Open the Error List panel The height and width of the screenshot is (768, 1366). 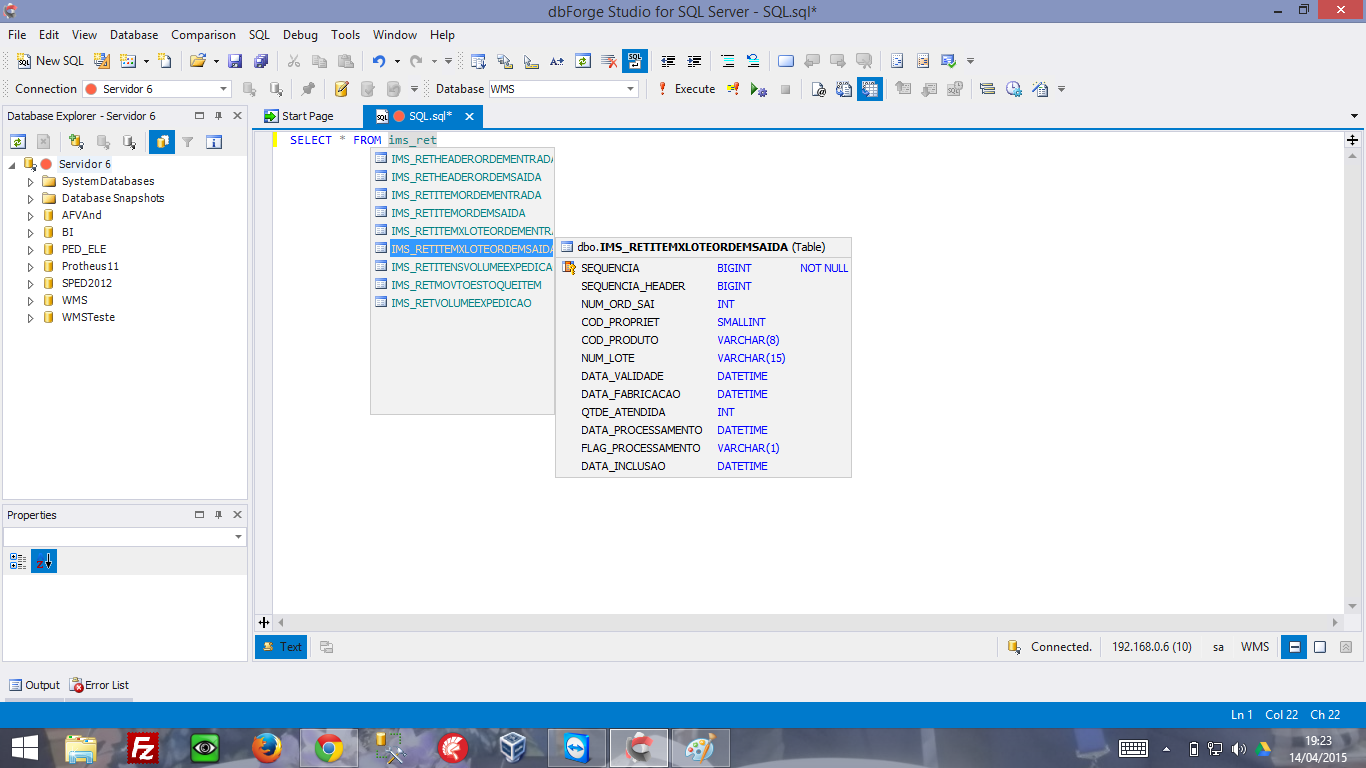pyautogui.click(x=99, y=685)
